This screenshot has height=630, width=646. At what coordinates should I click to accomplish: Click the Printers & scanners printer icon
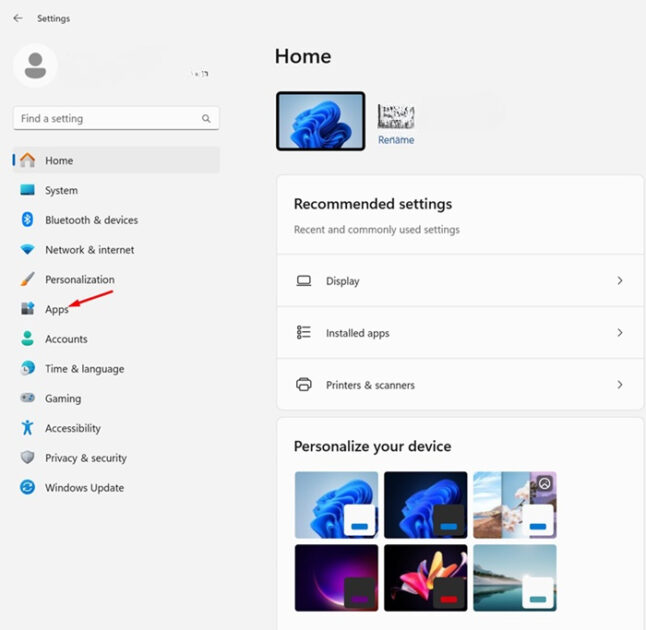pyautogui.click(x=304, y=384)
